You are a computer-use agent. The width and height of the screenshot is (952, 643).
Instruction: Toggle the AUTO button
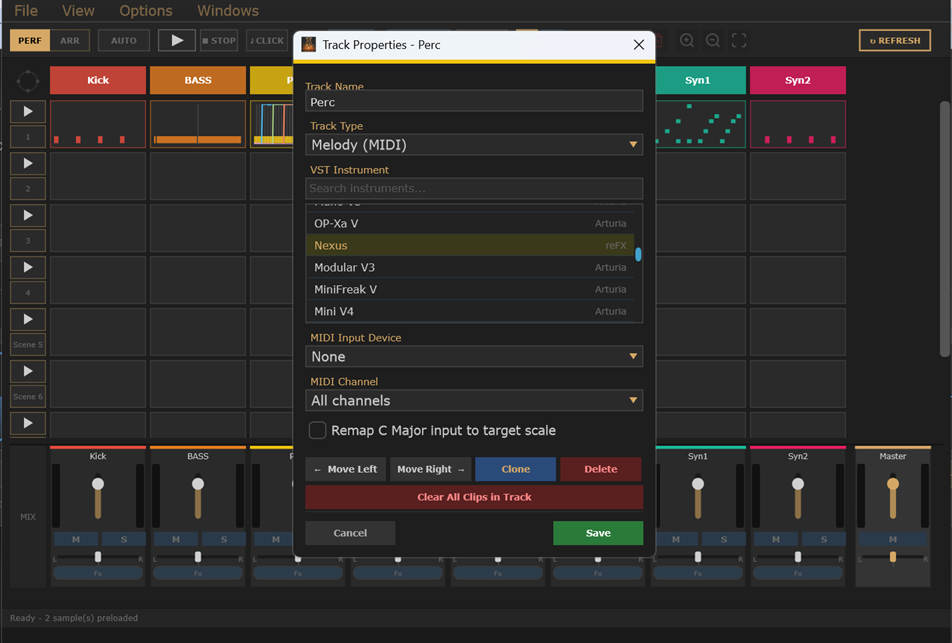click(x=124, y=41)
